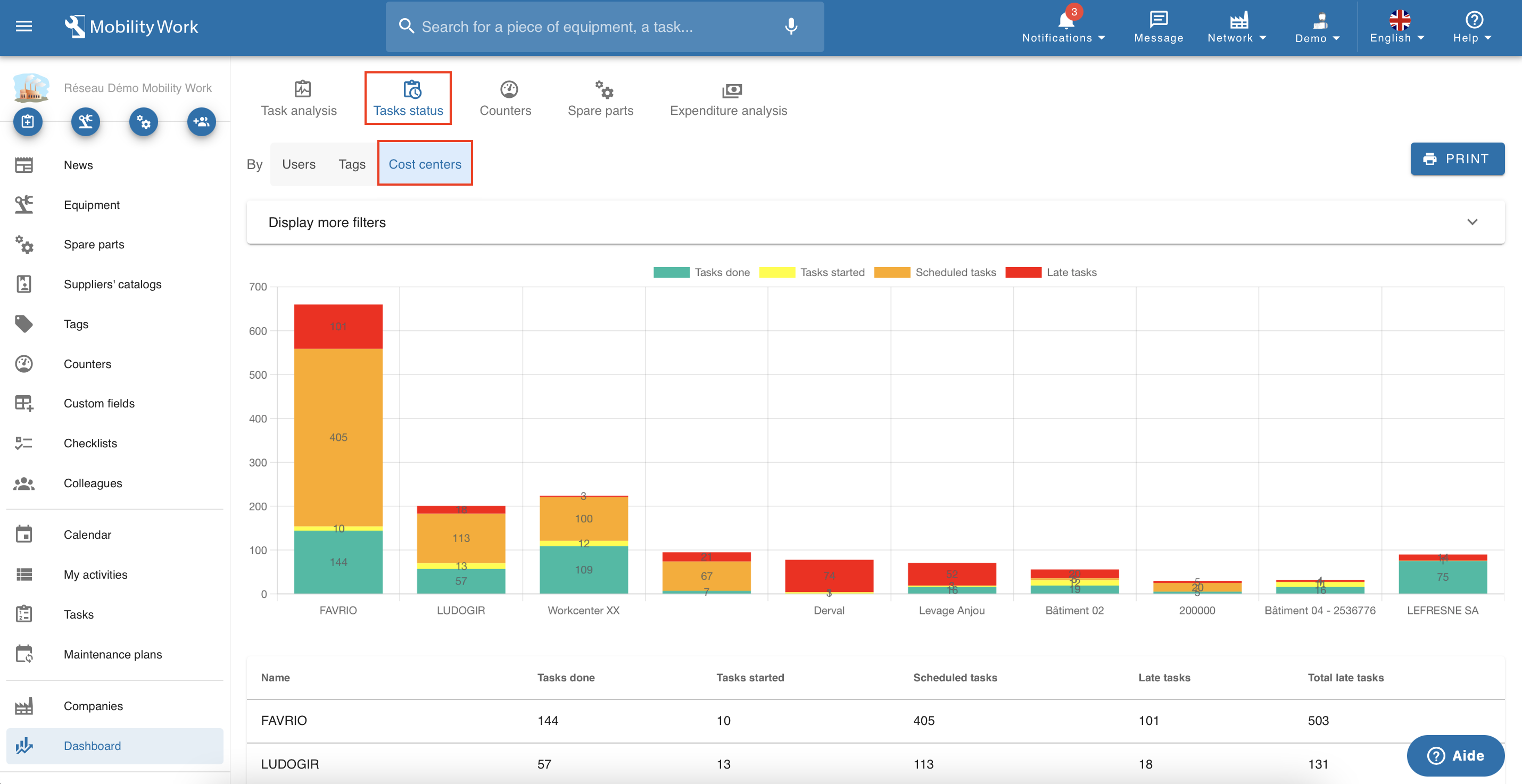The width and height of the screenshot is (1522, 784).
Task: Click the Tasks clipboard icon
Action: tap(23, 614)
